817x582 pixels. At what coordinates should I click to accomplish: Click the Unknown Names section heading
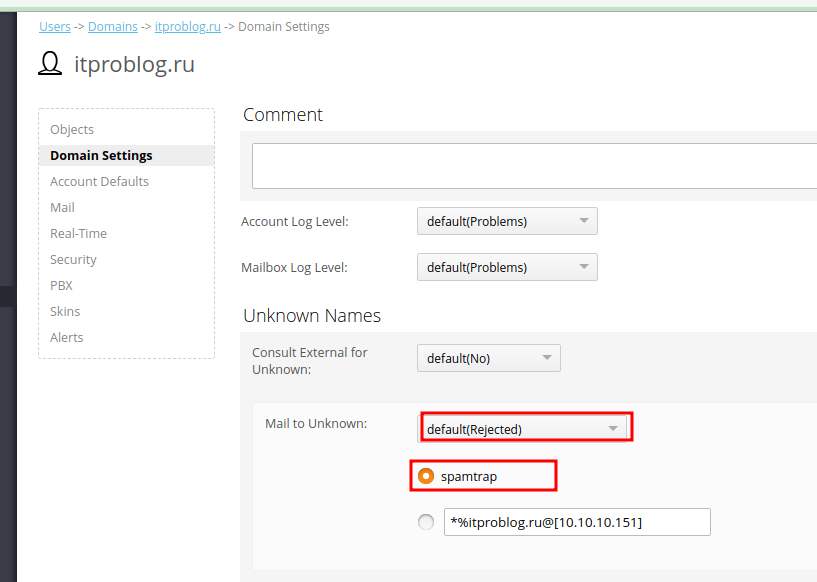click(x=312, y=316)
